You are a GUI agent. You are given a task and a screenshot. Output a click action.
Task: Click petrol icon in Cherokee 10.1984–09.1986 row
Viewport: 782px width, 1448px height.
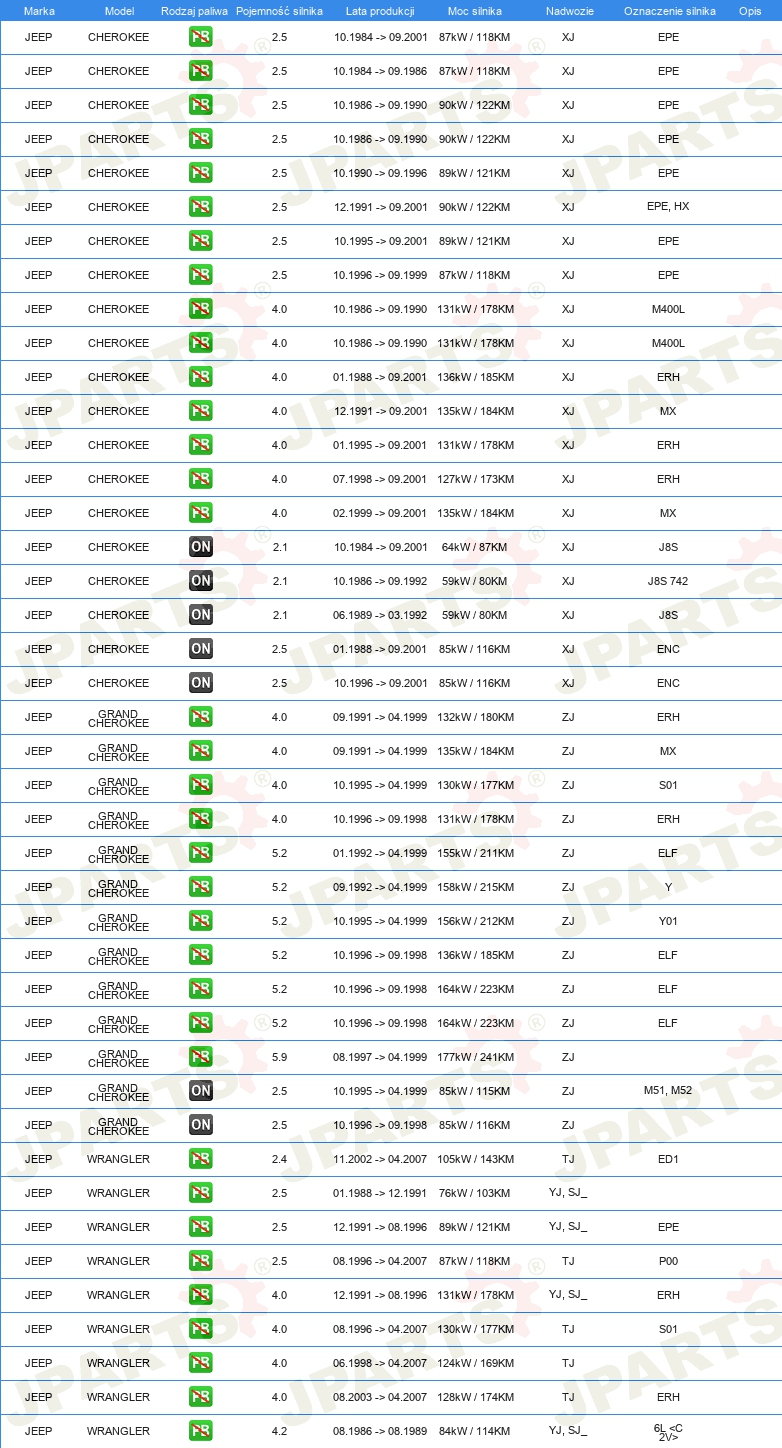click(x=201, y=71)
